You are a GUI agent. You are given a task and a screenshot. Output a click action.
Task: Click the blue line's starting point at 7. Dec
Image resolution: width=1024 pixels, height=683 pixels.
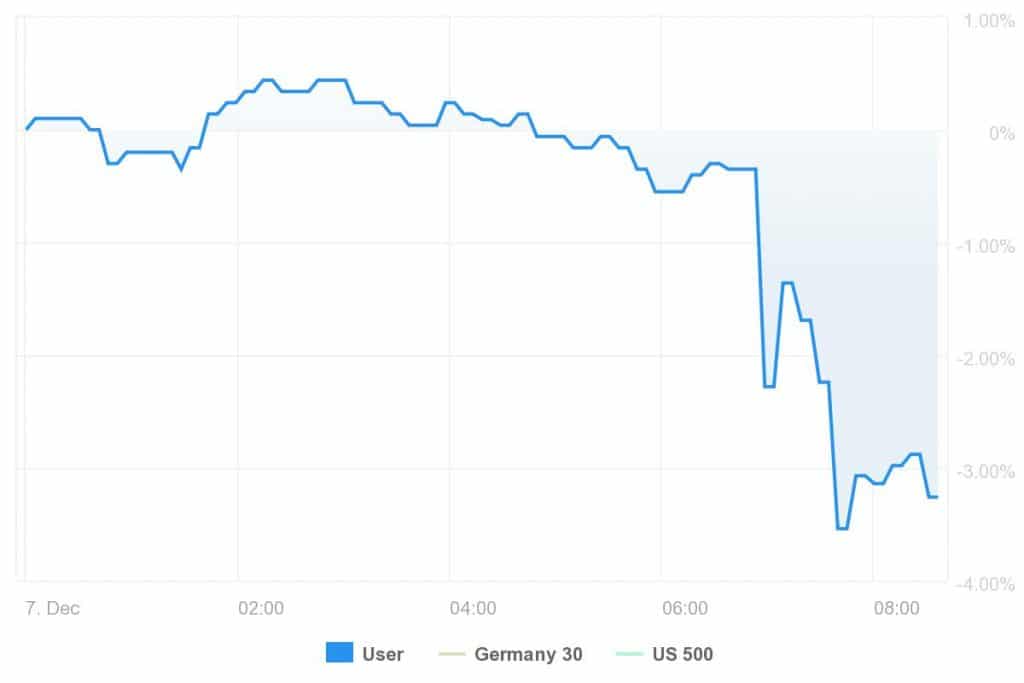coord(27,129)
